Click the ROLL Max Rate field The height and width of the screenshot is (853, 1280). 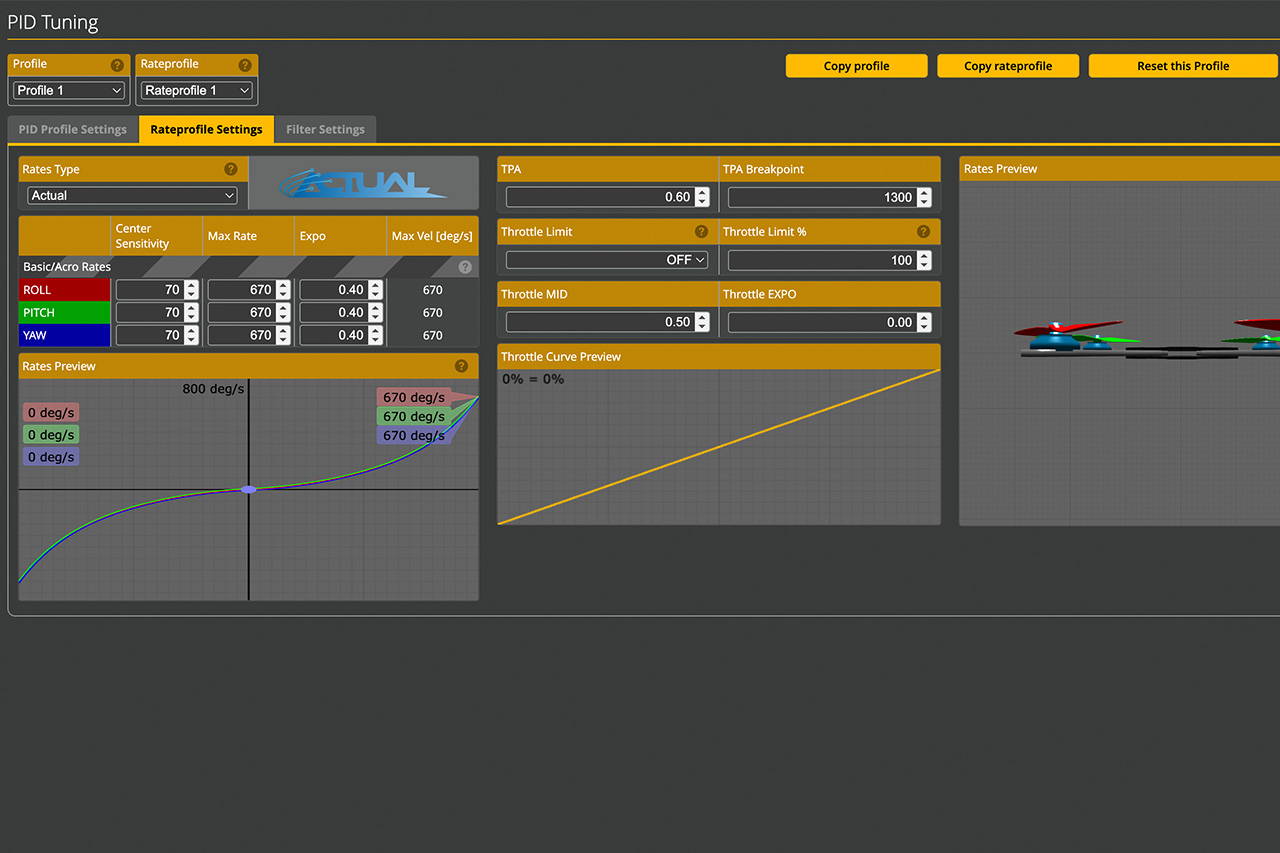click(x=249, y=290)
